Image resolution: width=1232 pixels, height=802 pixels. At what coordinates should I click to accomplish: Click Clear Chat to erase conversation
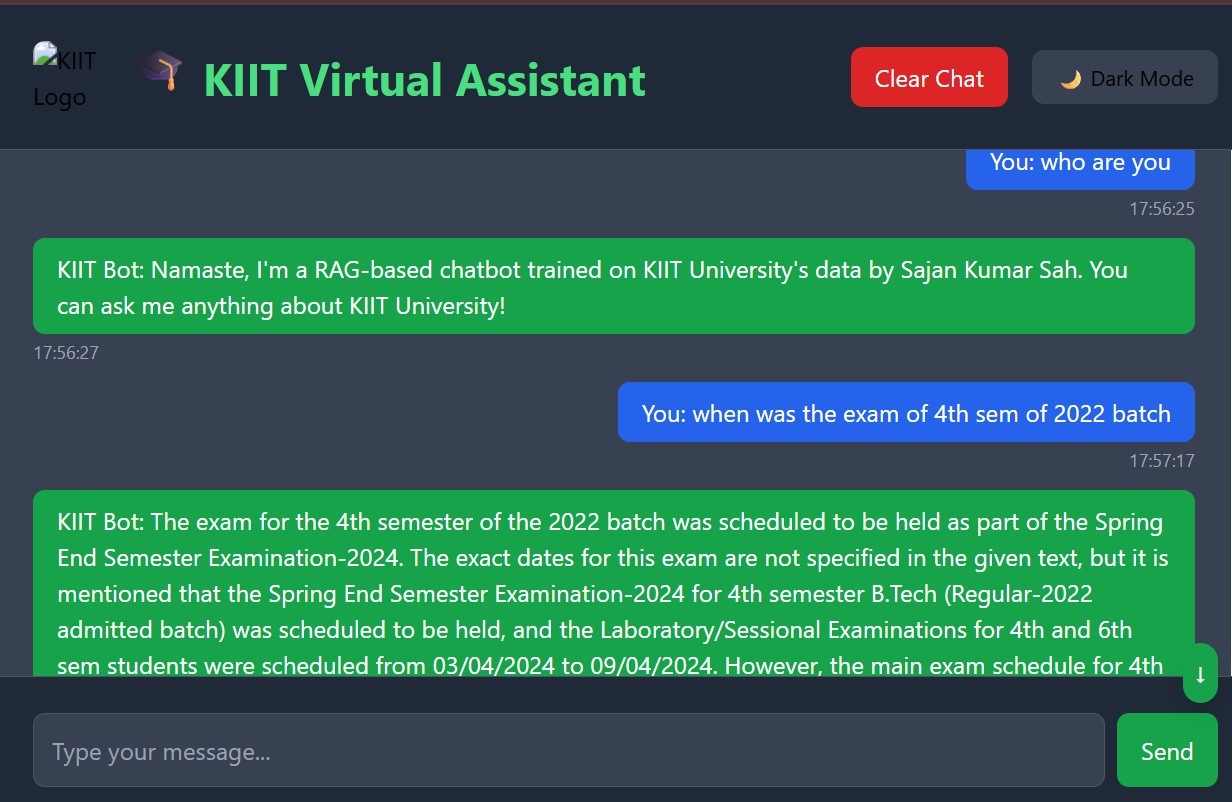pyautogui.click(x=929, y=77)
